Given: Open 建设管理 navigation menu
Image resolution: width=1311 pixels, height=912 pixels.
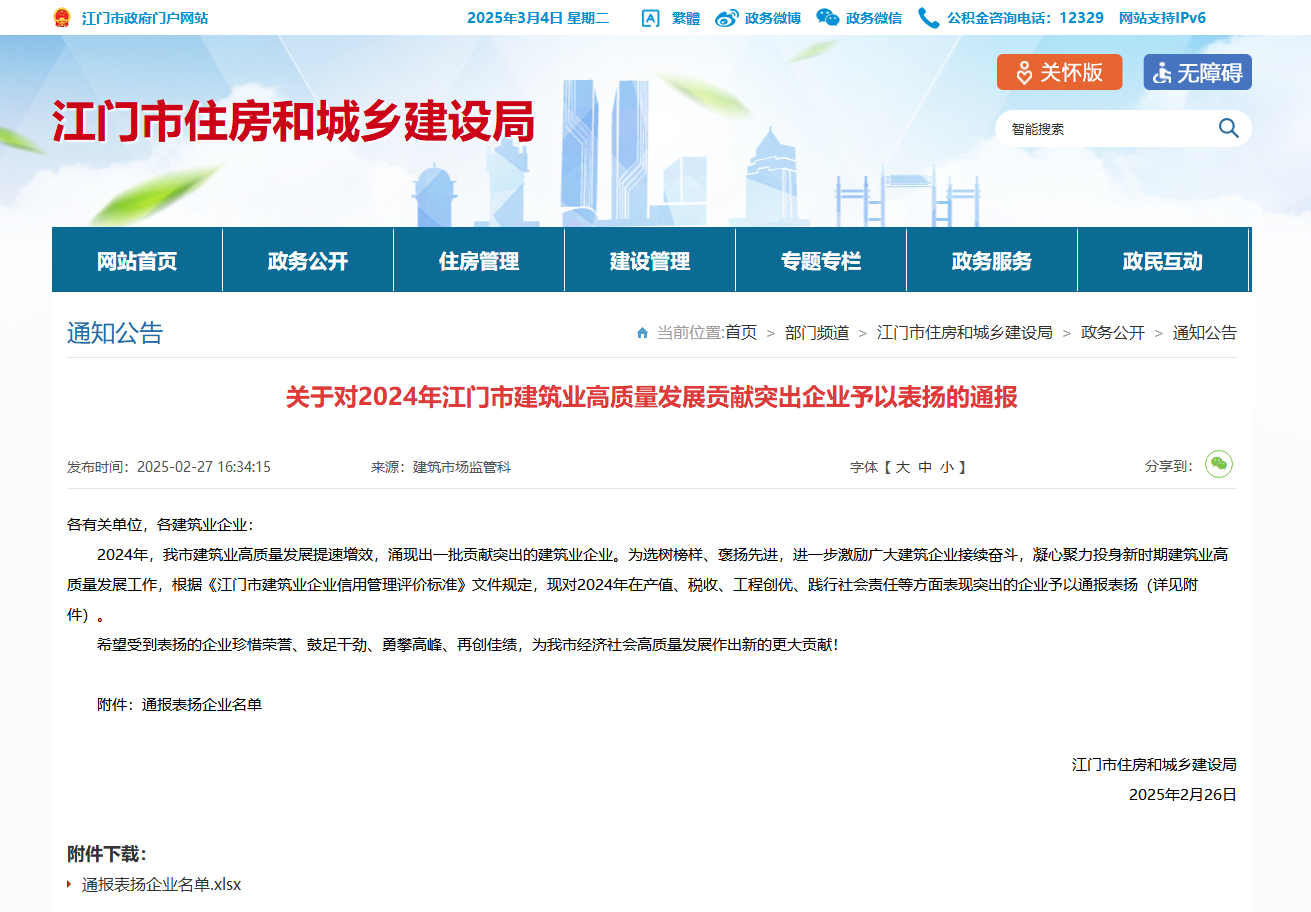Looking at the screenshot, I should tap(650, 260).
